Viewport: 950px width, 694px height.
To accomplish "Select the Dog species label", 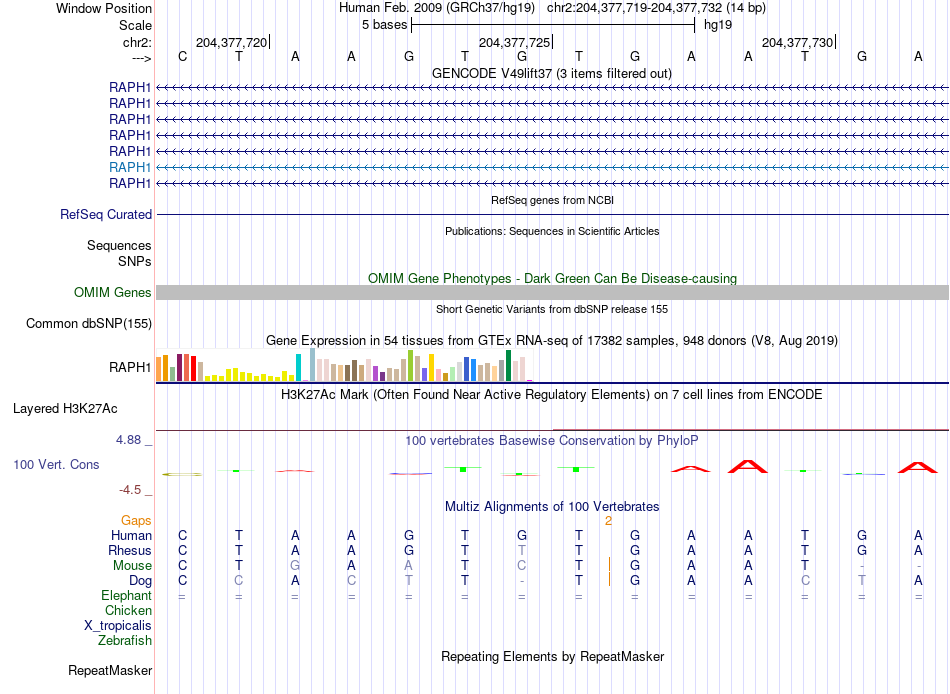I will click(x=140, y=581).
